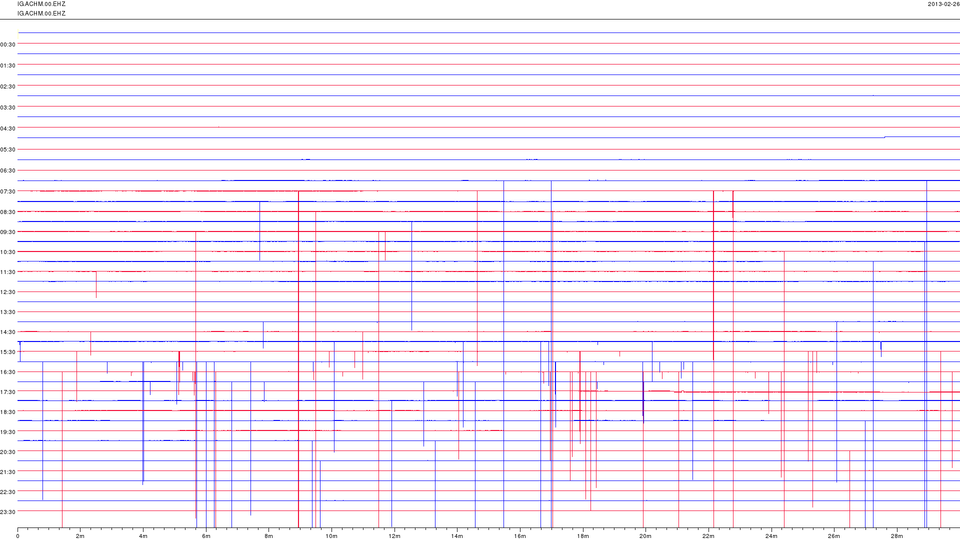Select the 24m tick label on time axis
This screenshot has width=960, height=540.
click(x=770, y=536)
